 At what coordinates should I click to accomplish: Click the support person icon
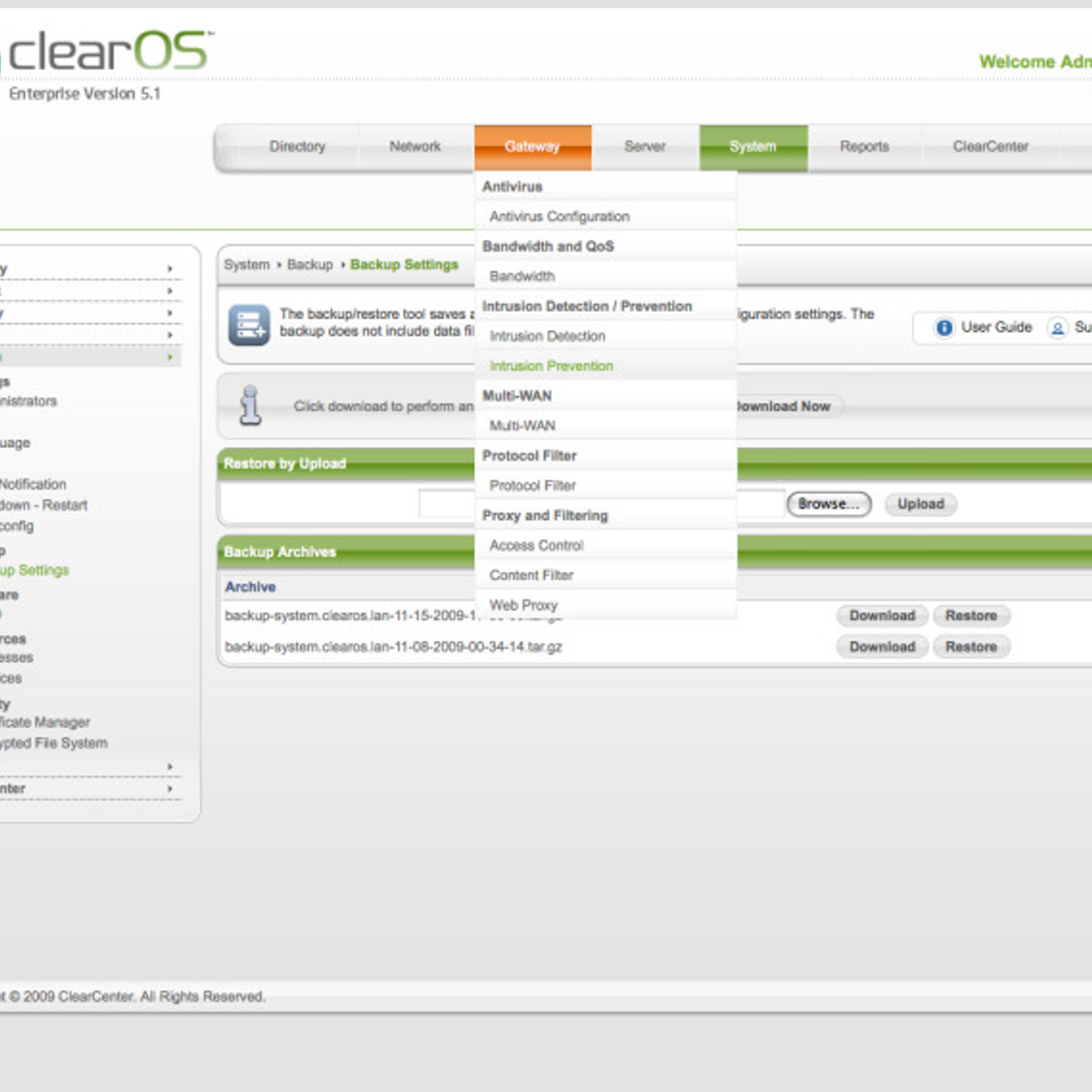[1057, 328]
